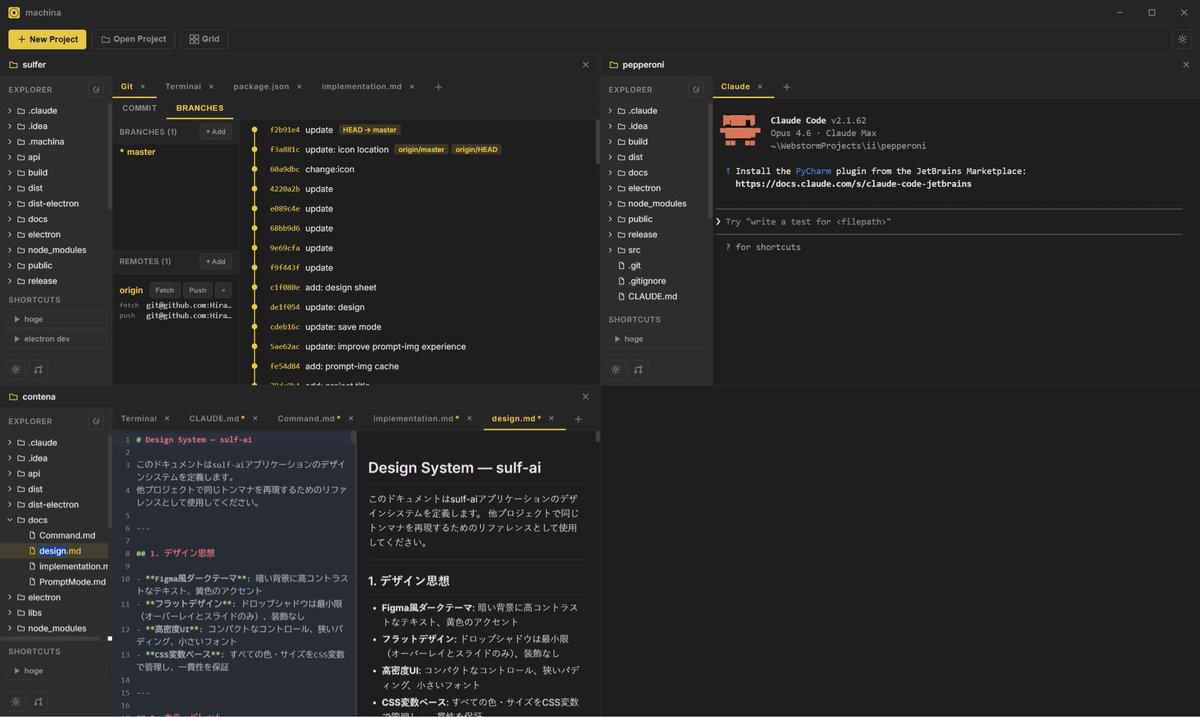Push to origin remote
Screen dimensions: 1200x717
(197, 290)
